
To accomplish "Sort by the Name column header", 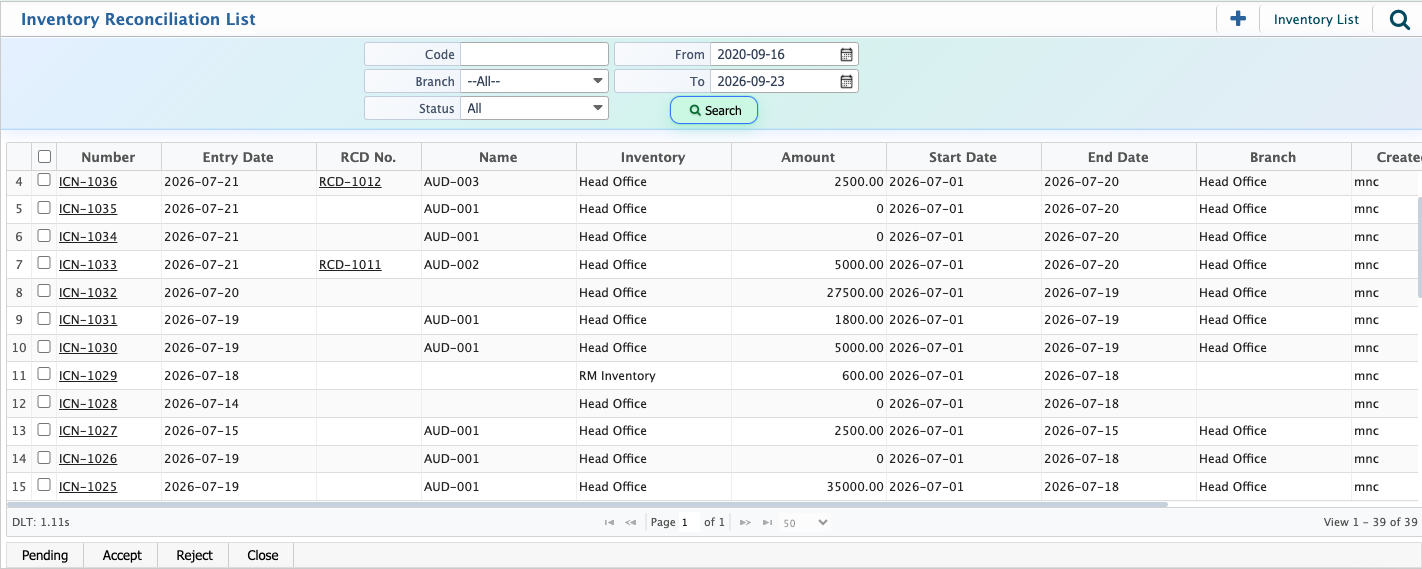I will click(498, 157).
